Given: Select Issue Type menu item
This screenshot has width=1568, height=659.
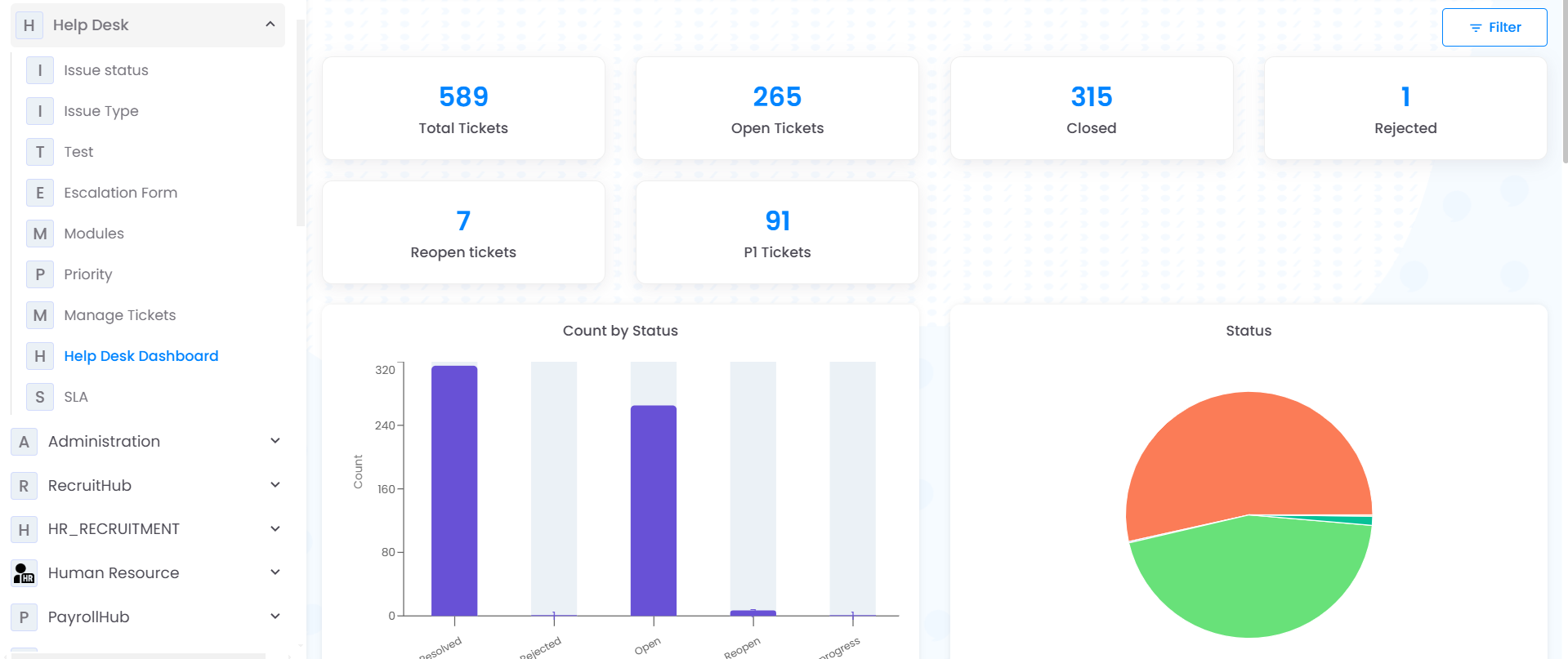Looking at the screenshot, I should [101, 111].
